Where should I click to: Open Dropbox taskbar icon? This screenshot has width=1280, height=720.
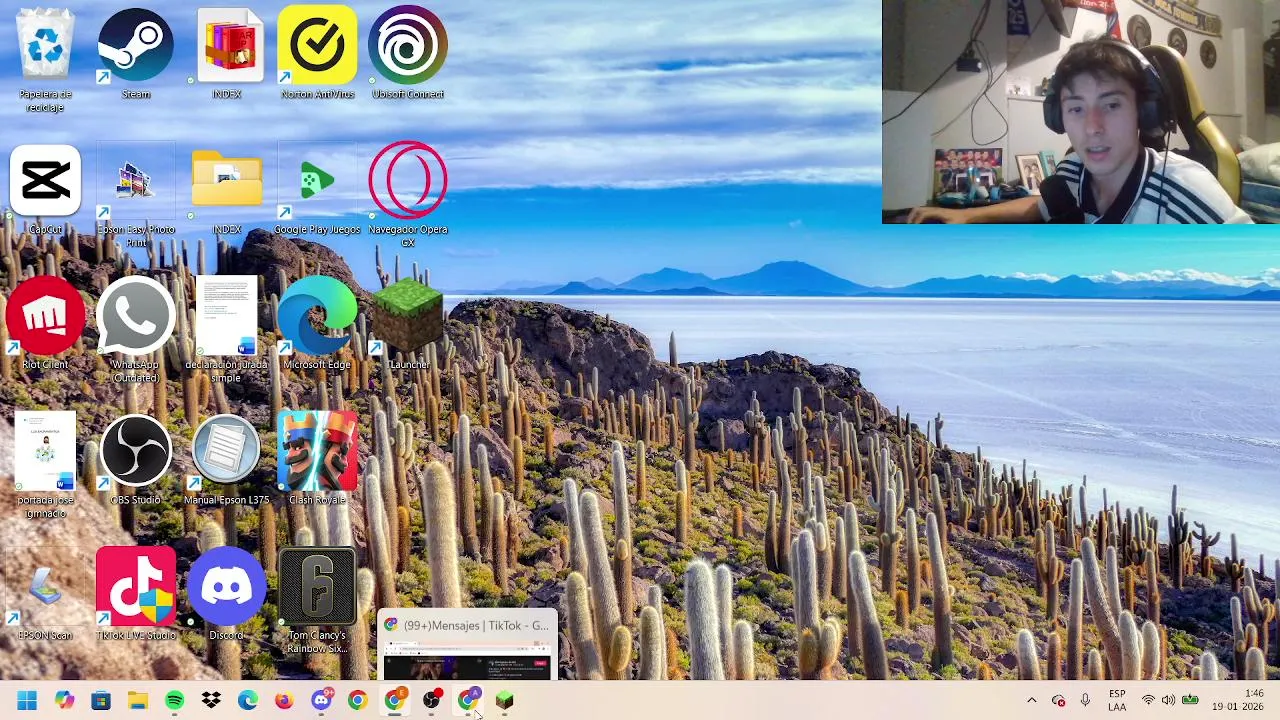(211, 701)
